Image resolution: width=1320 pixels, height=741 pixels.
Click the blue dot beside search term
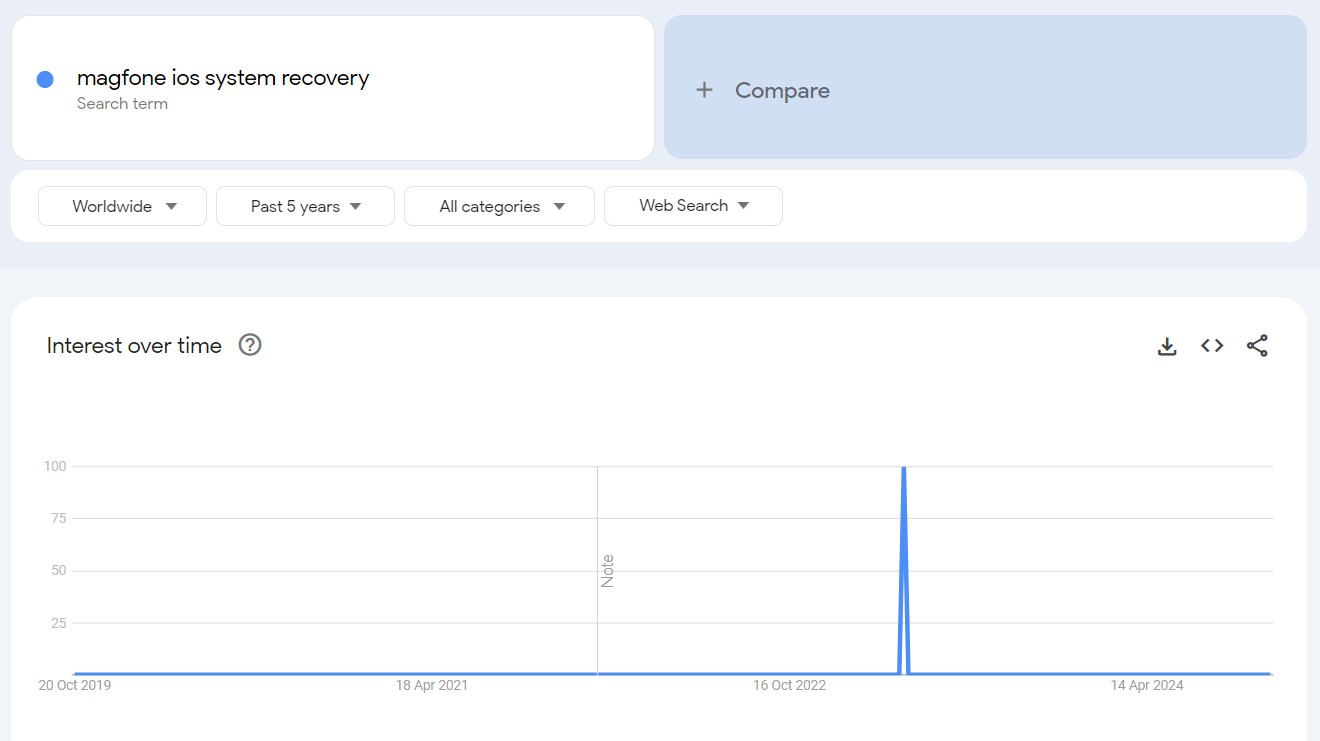[x=45, y=79]
